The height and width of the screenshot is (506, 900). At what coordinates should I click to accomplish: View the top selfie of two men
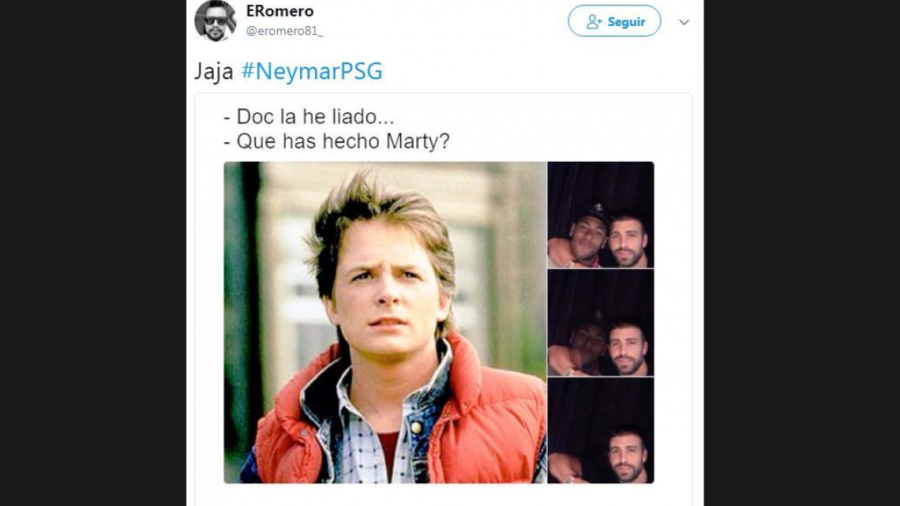coord(600,215)
